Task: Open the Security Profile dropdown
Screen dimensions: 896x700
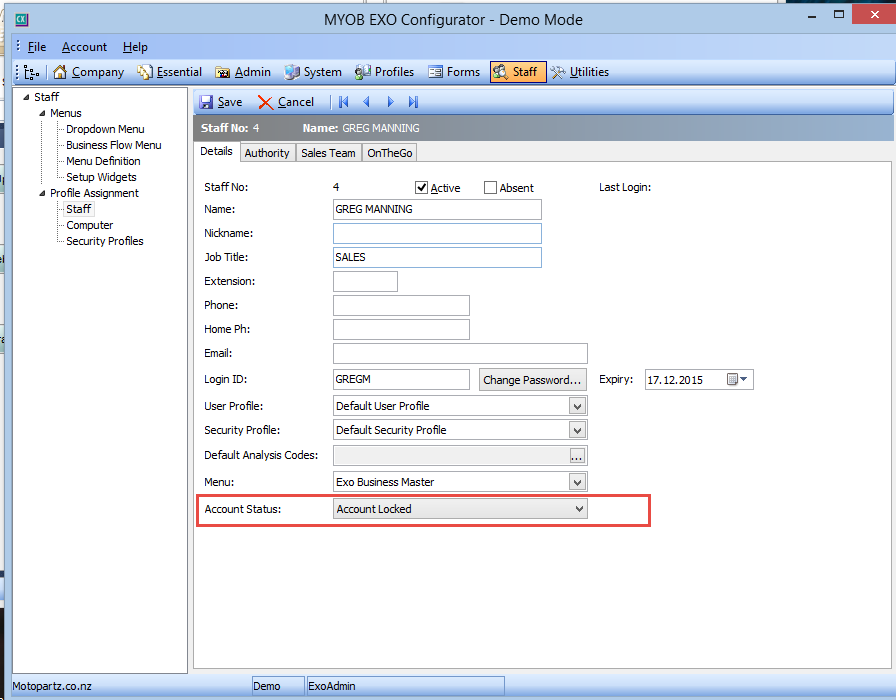Action: [577, 430]
